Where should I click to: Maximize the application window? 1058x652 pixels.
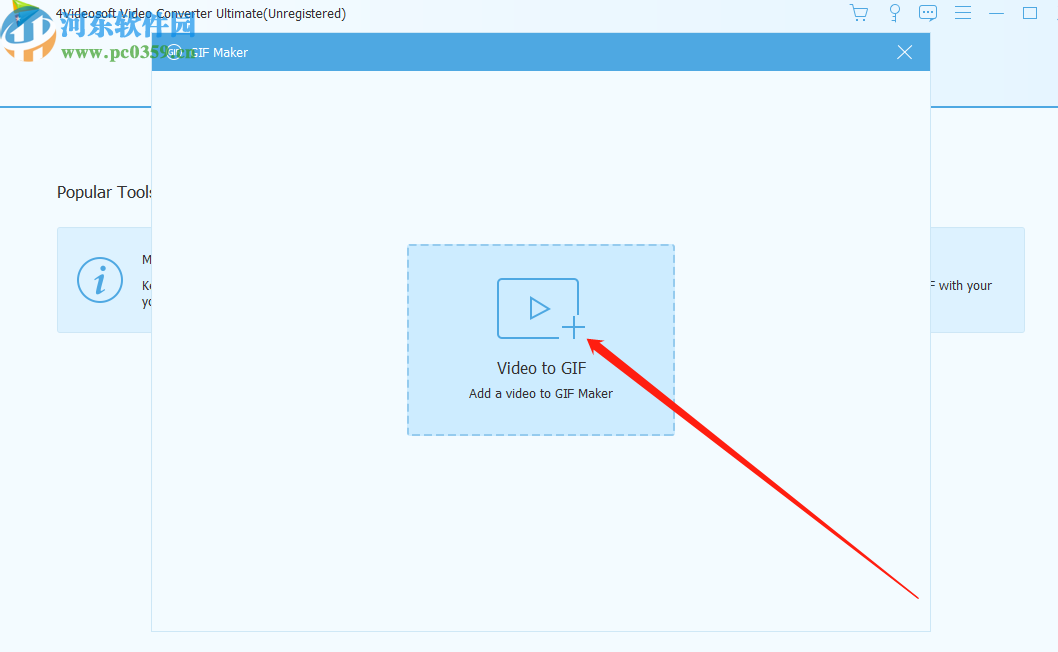(1031, 13)
